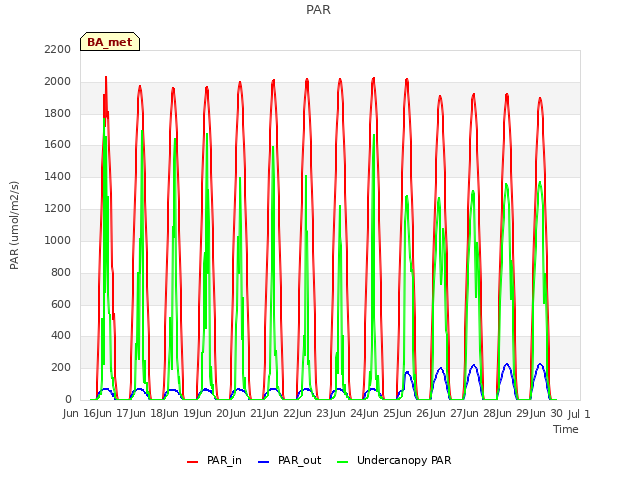
Task: Click the 1200 y-axis tick label
Action: pos(58,208)
